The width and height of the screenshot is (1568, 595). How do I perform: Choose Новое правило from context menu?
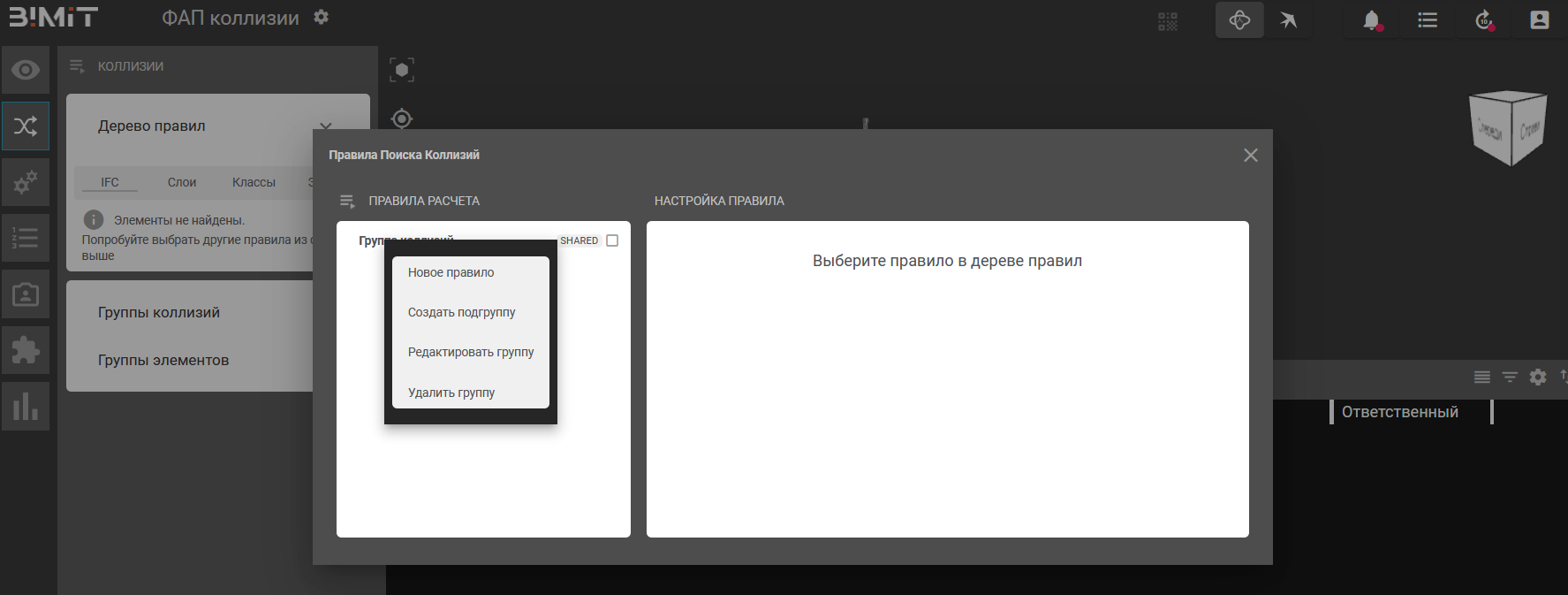pyautogui.click(x=451, y=273)
